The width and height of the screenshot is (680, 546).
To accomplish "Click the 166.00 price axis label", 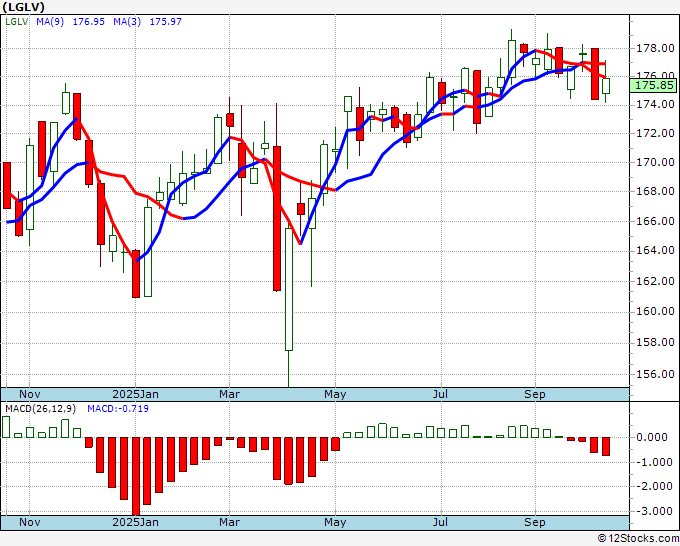I will 655,221.
